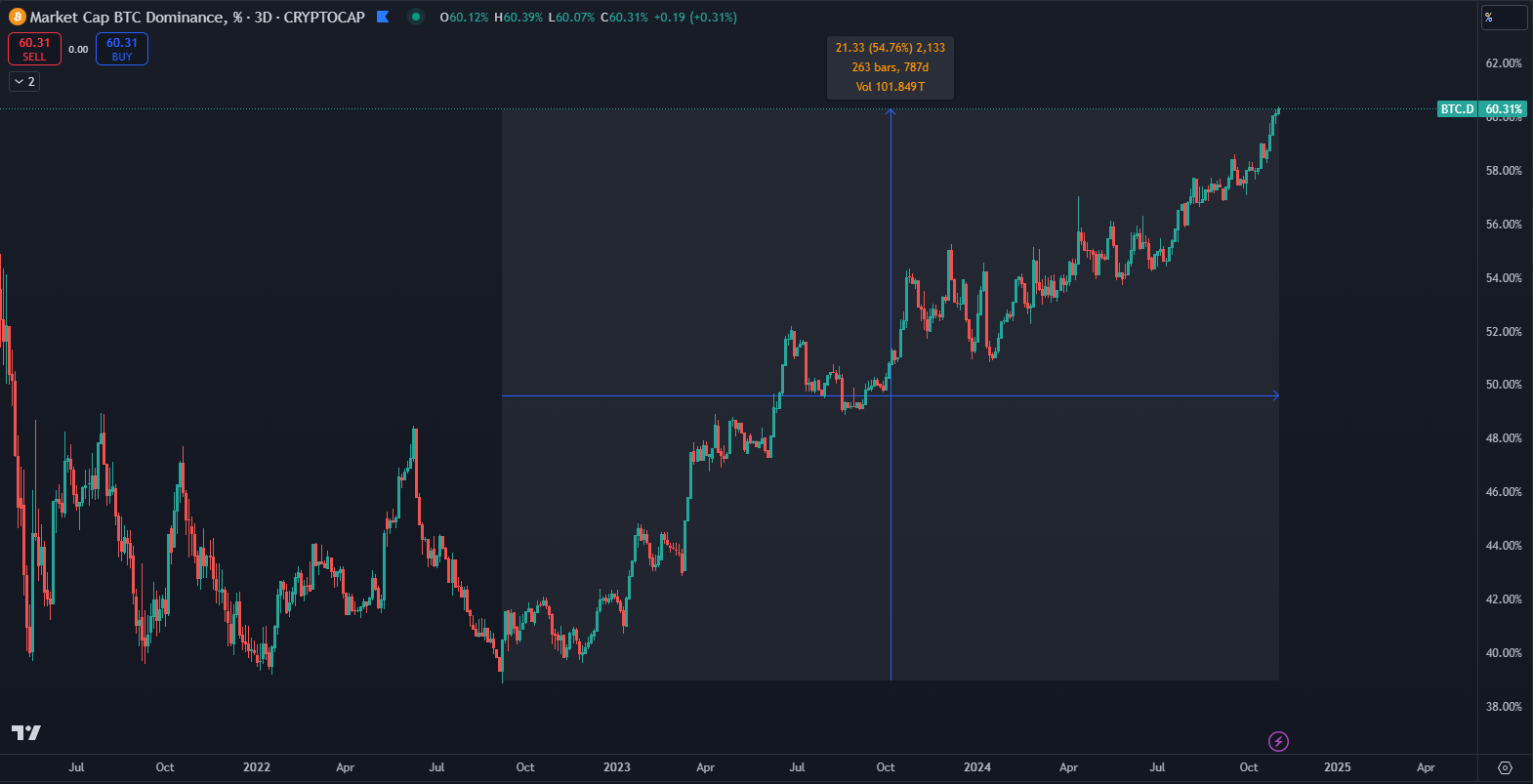Click the TradingView logo in chart corner
The width and height of the screenshot is (1533, 784).
(x=26, y=732)
